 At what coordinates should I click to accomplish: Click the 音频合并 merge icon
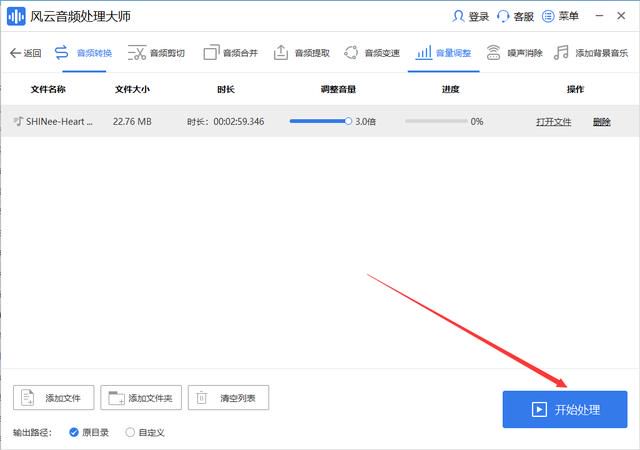pyautogui.click(x=211, y=53)
